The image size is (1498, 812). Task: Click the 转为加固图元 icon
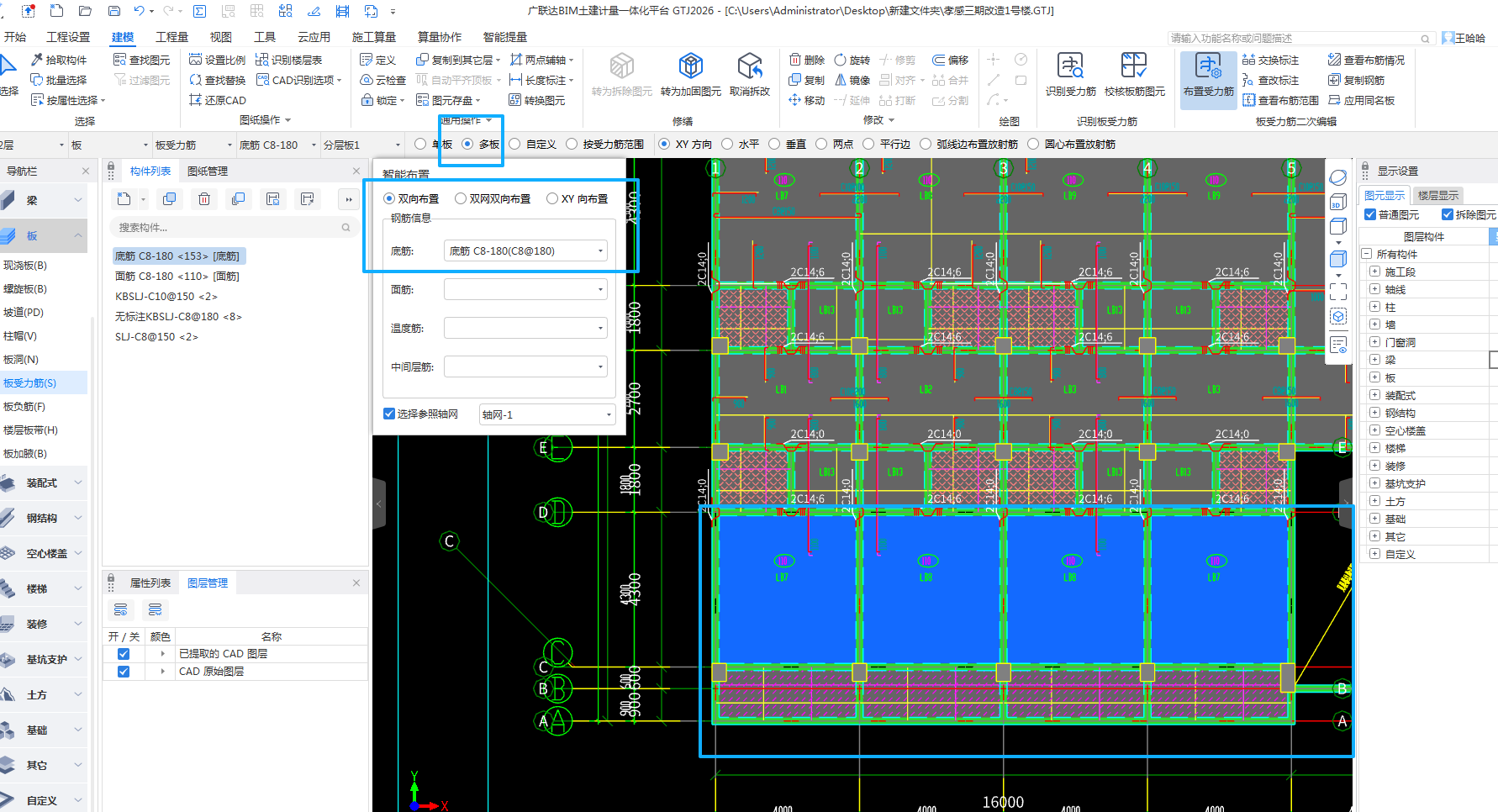[x=690, y=66]
